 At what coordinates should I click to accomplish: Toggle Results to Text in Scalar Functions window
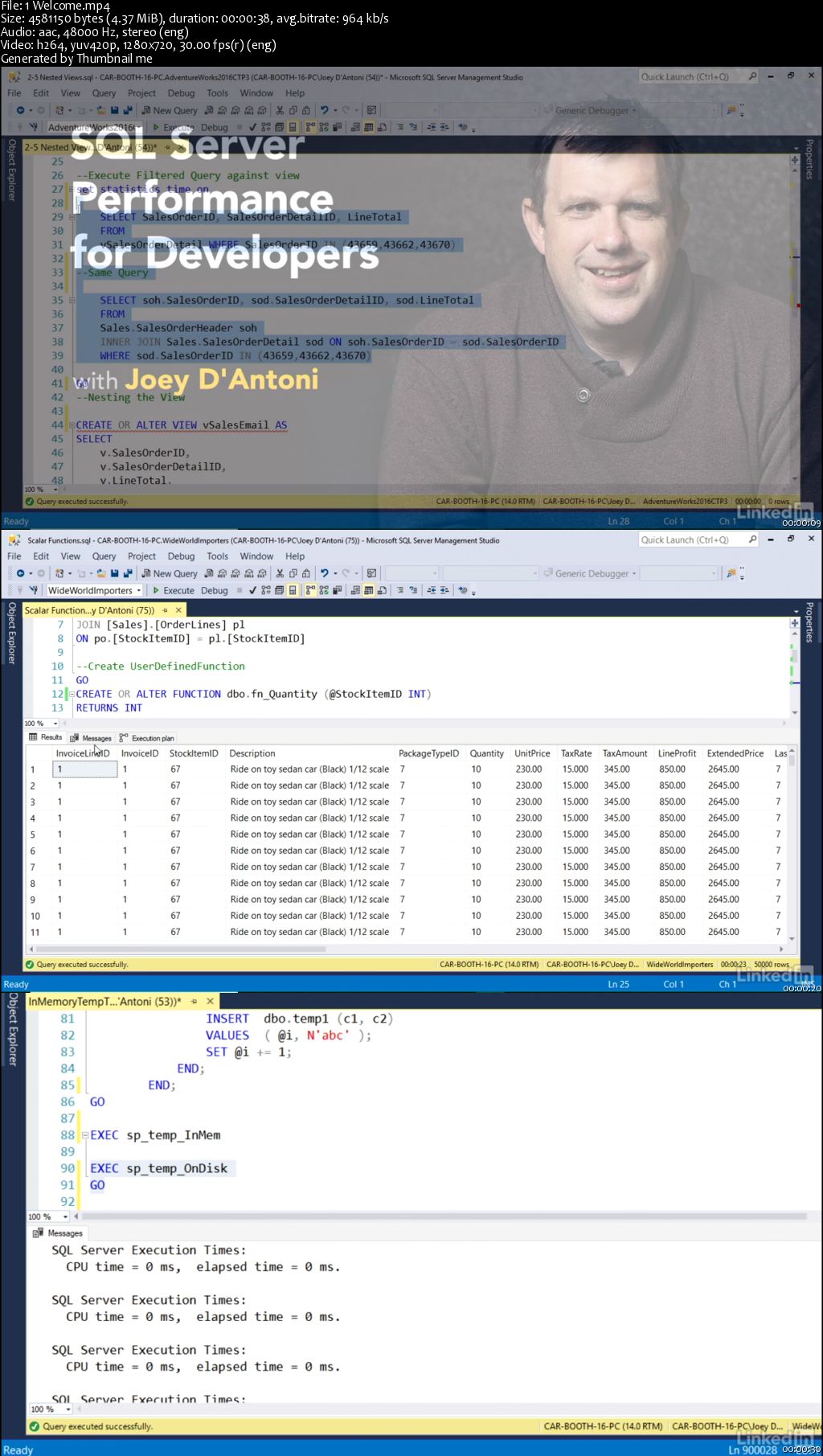point(356,590)
